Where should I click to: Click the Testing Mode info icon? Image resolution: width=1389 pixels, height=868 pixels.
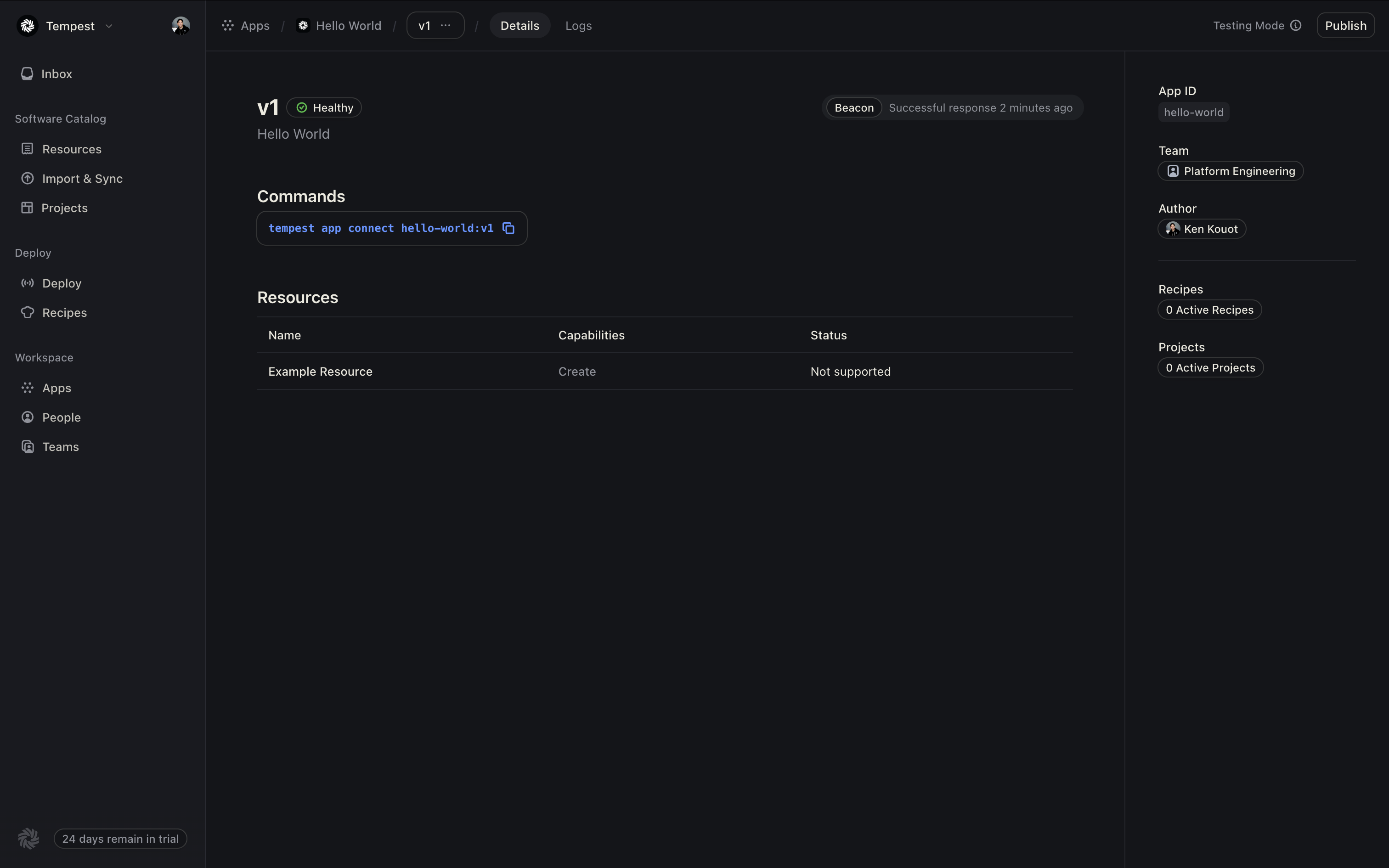(x=1295, y=25)
